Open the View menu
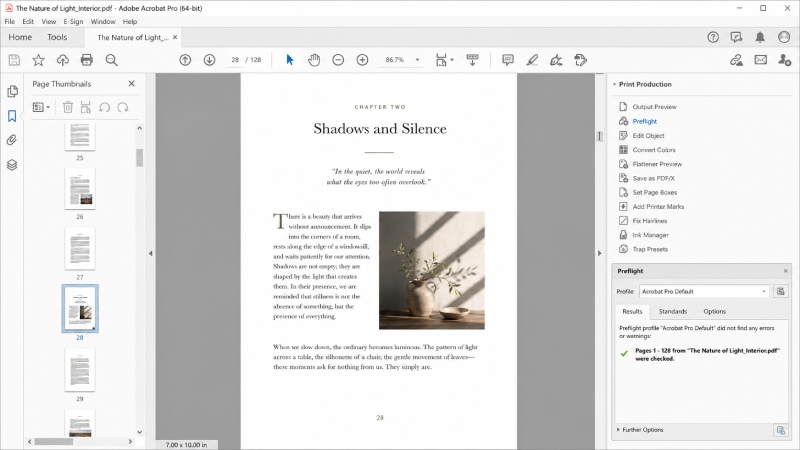 coord(48,21)
